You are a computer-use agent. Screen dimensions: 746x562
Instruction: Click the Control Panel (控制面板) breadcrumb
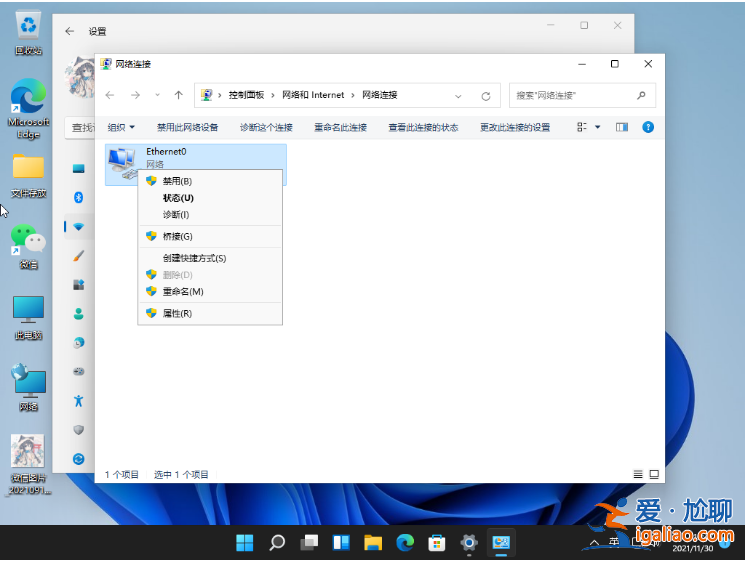246,95
